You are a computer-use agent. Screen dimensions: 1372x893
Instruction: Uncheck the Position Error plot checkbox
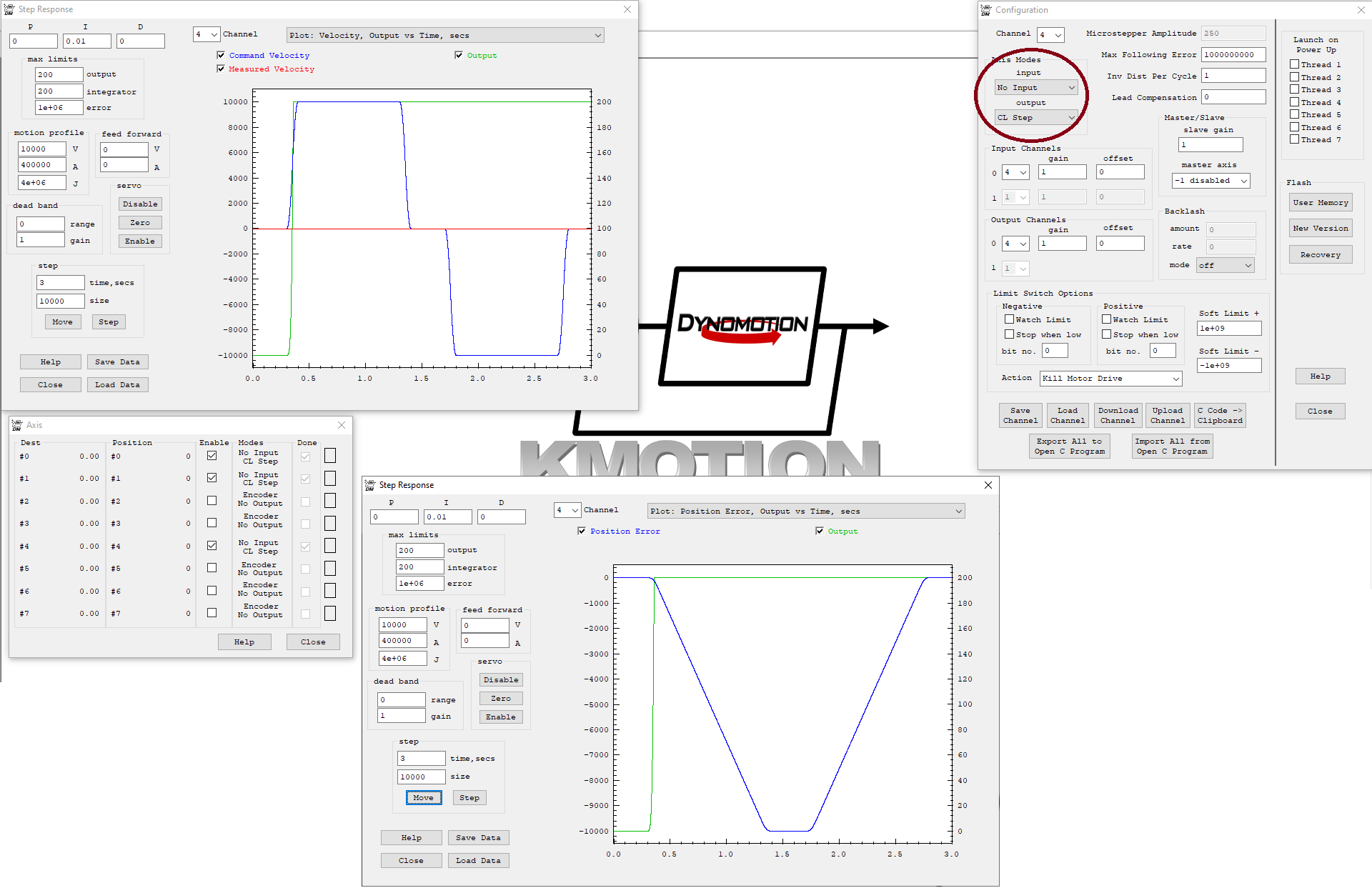tap(582, 531)
